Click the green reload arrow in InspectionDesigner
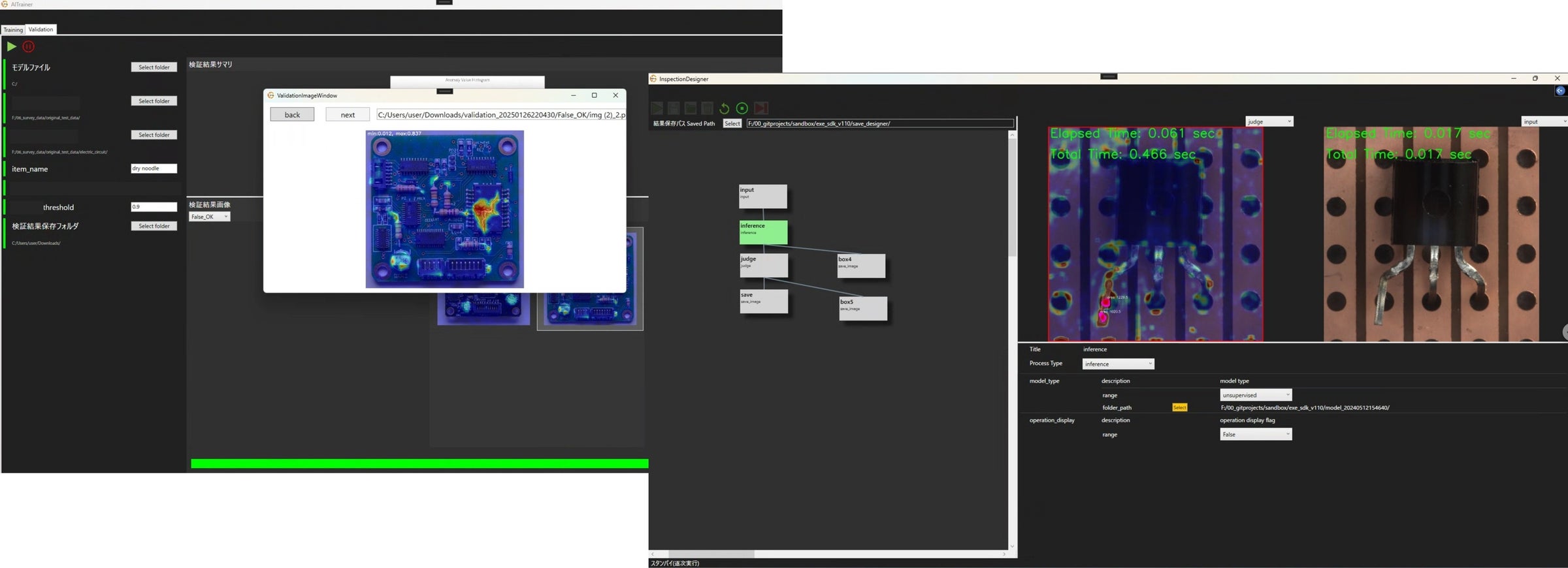The image size is (1568, 568). pyautogui.click(x=724, y=108)
